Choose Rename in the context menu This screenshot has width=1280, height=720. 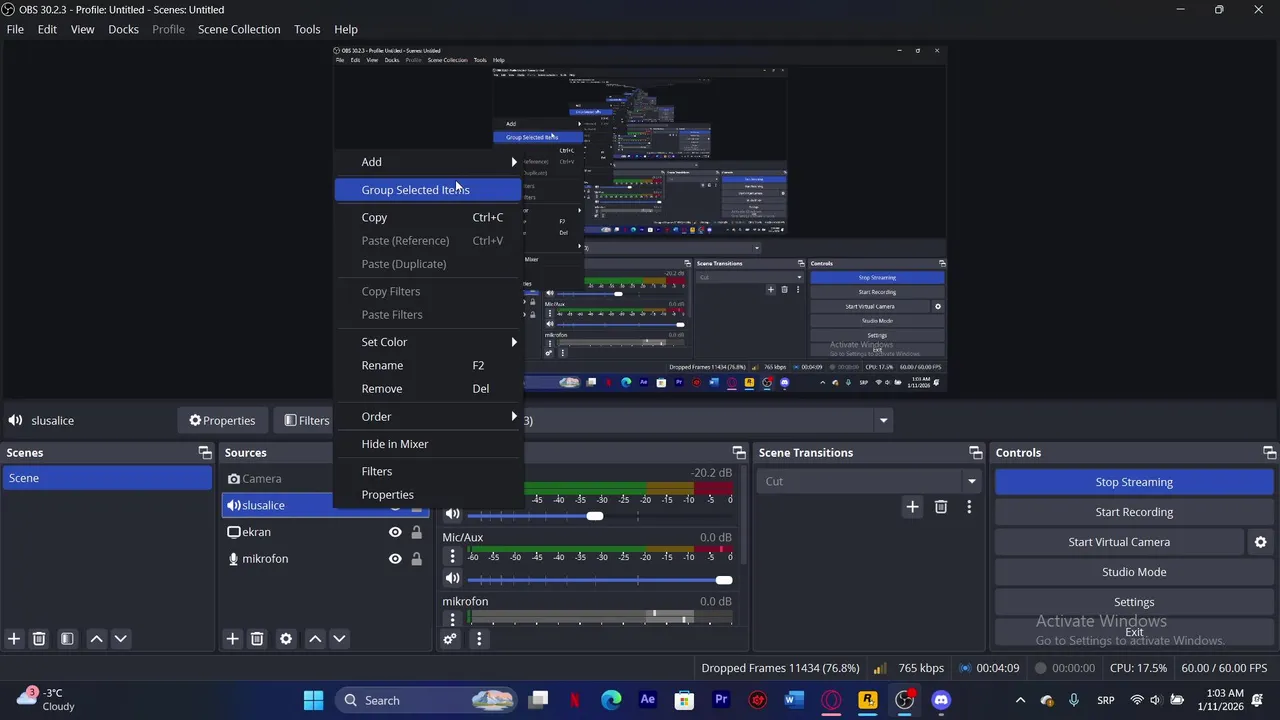[x=428, y=366]
